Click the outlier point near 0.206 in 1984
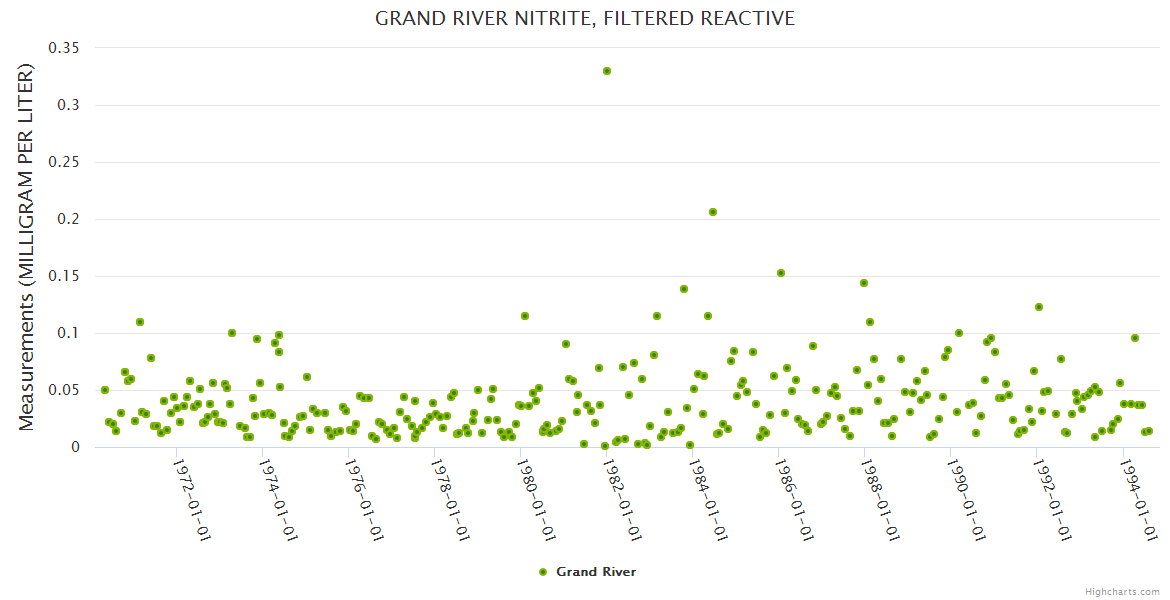 pos(713,212)
